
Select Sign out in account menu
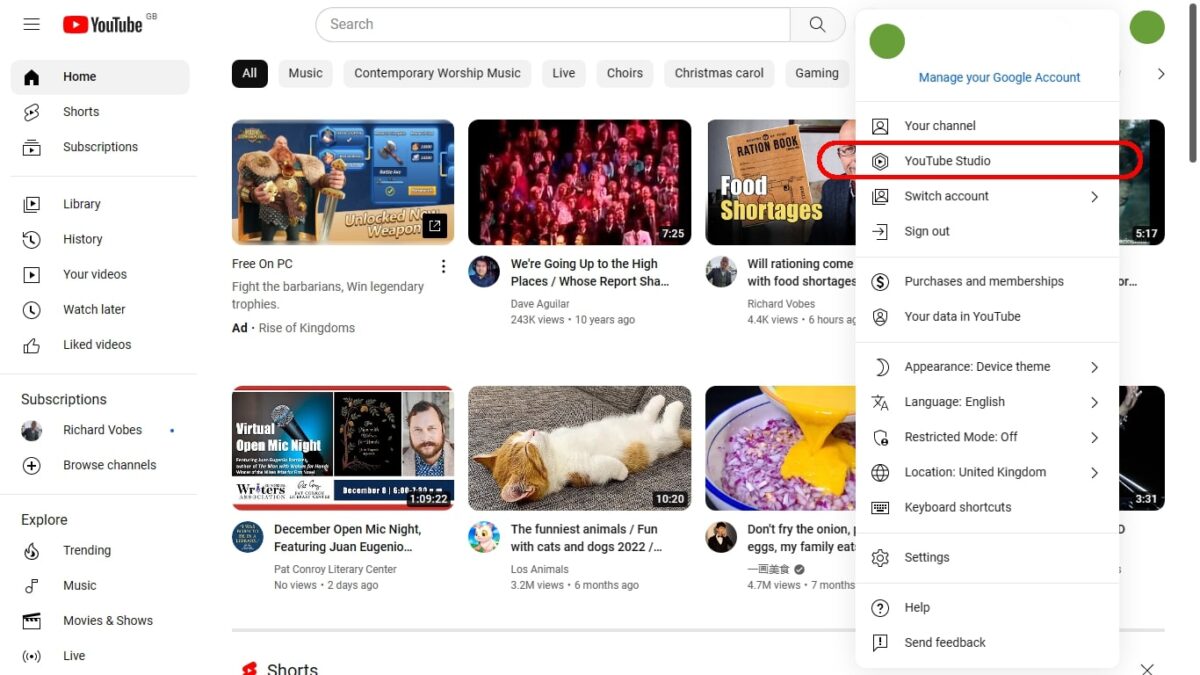(x=987, y=231)
